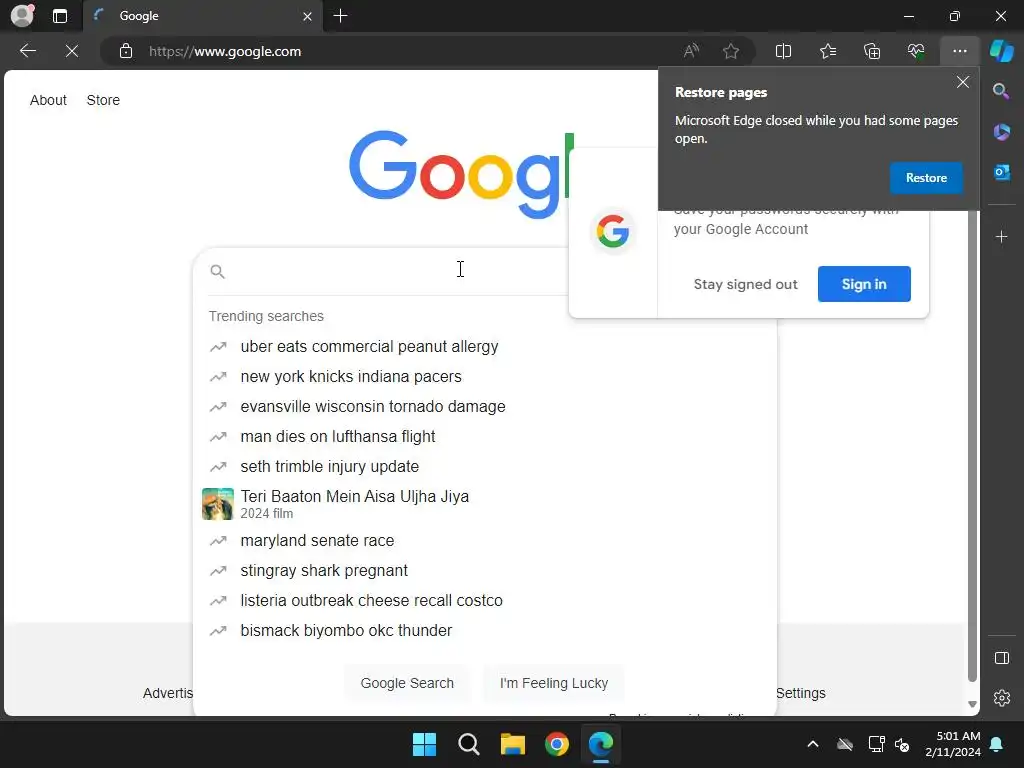This screenshot has width=1024, height=768.
Task: Open the Settings footer link
Action: 801,693
